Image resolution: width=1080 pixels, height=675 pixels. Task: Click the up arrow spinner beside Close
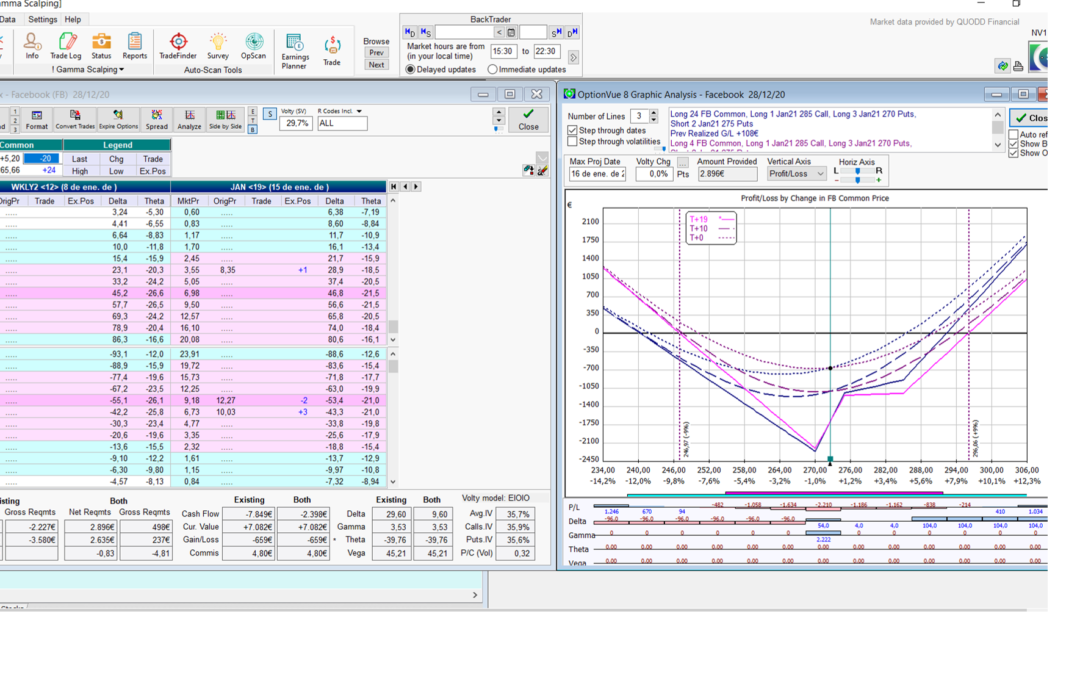499,112
